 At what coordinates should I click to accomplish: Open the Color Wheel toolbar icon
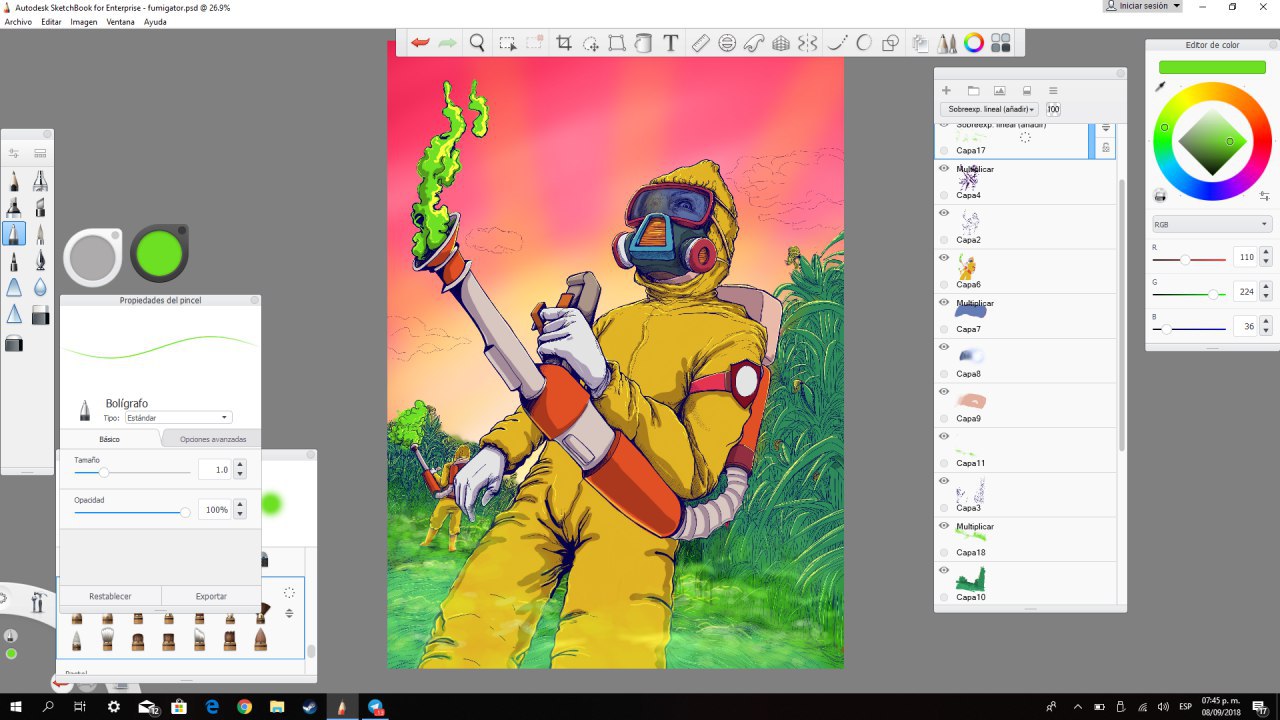[x=974, y=43]
